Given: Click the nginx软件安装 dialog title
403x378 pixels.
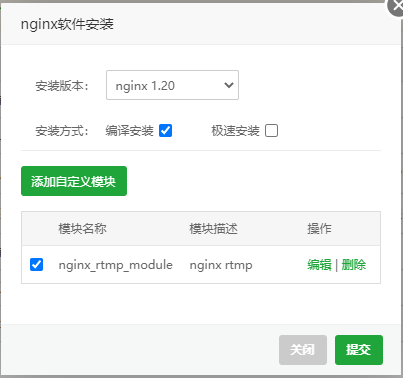Looking at the screenshot, I should pos(67,24).
